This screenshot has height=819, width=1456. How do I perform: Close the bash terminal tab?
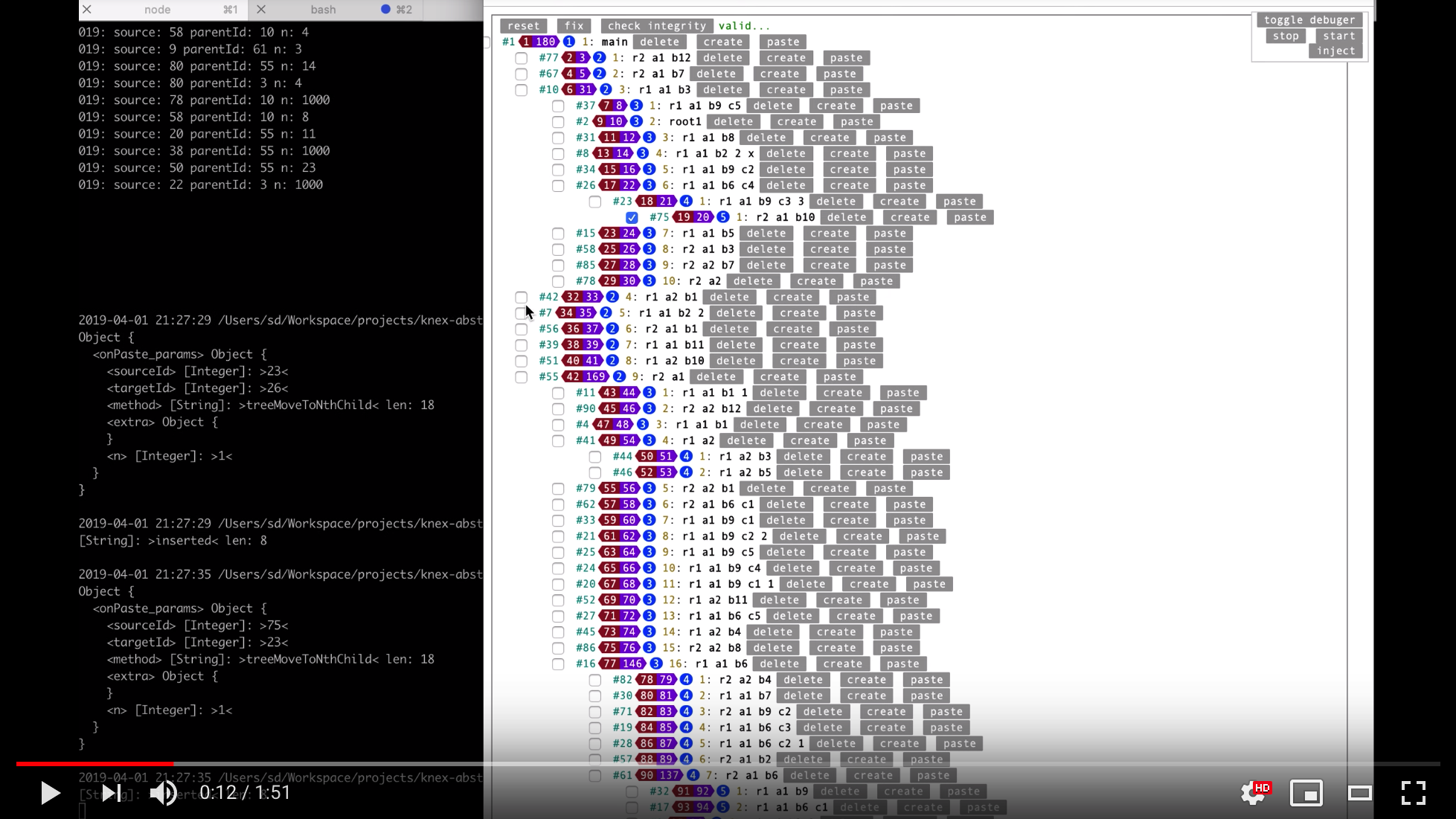(x=261, y=10)
